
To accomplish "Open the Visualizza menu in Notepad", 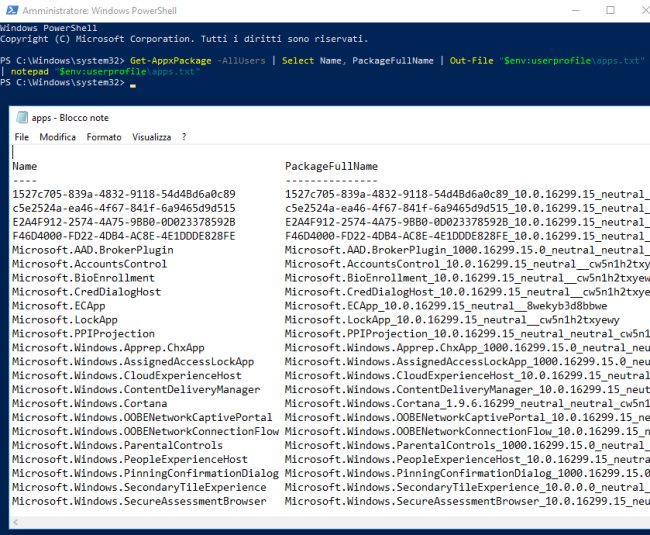I will point(152,137).
